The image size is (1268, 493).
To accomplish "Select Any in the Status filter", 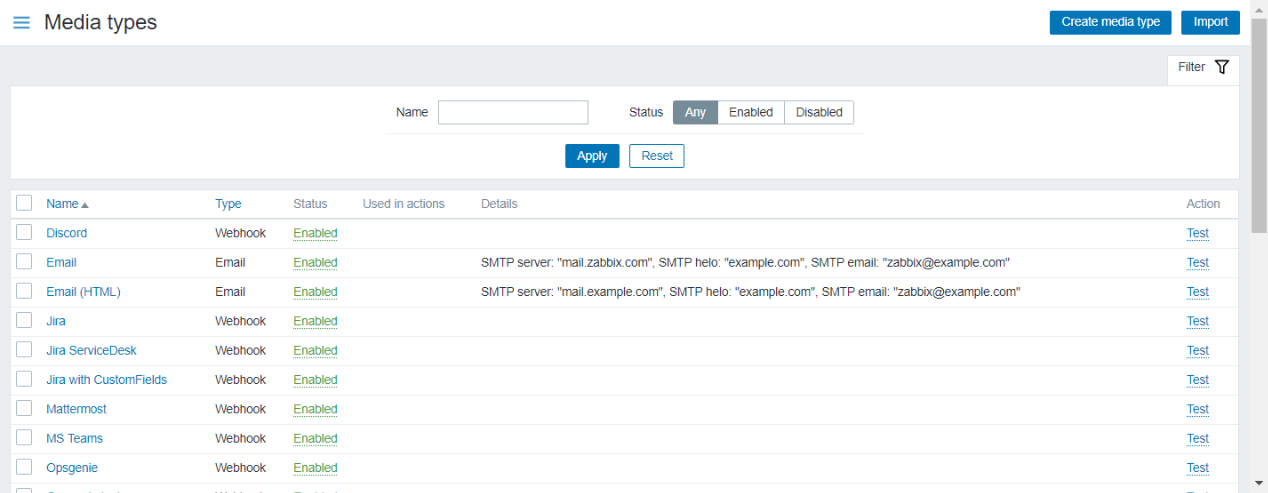I will point(695,112).
